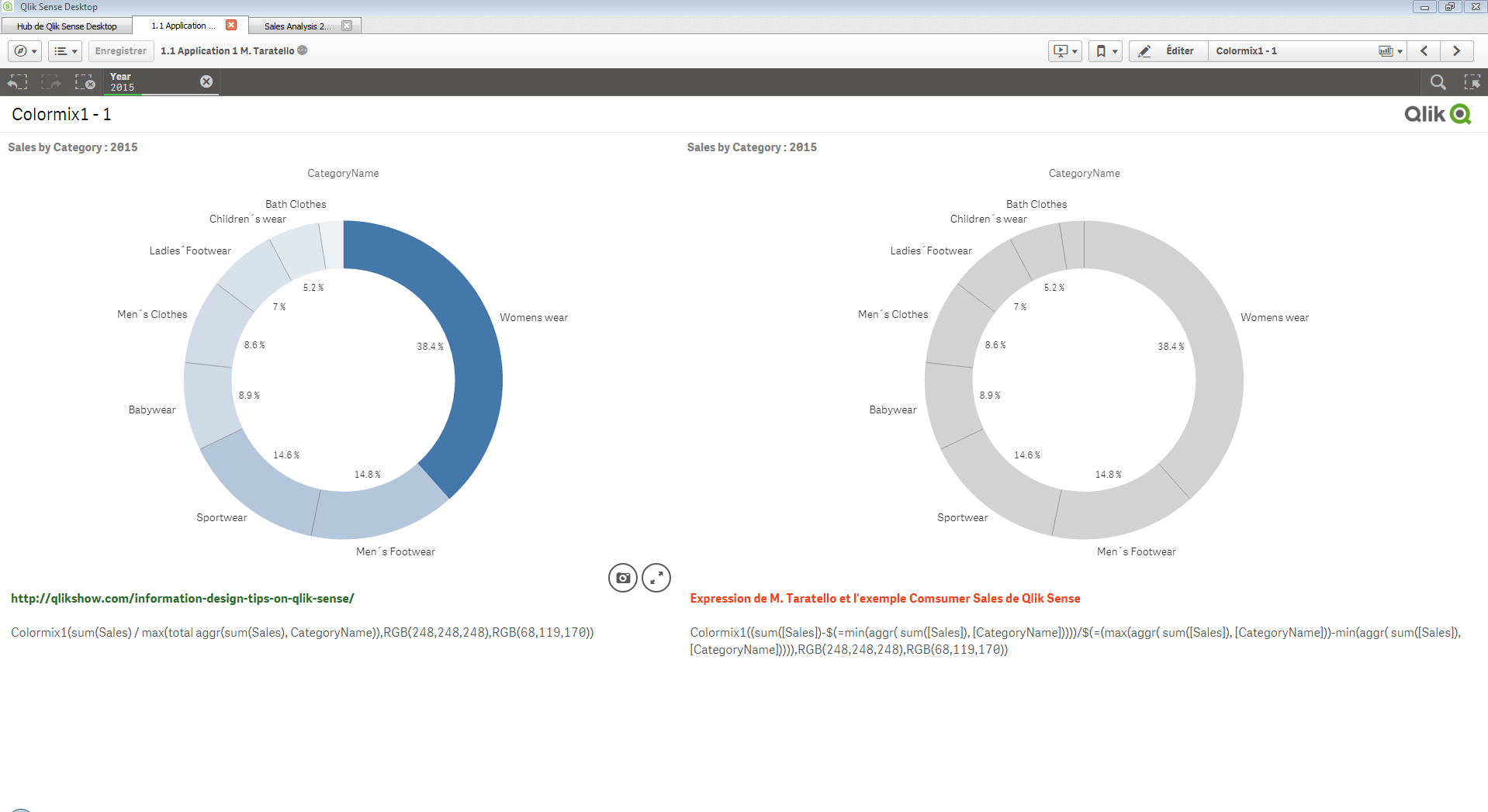Image resolution: width=1488 pixels, height=812 pixels.
Task: Remove the Year 2015 selection
Action: point(206,81)
